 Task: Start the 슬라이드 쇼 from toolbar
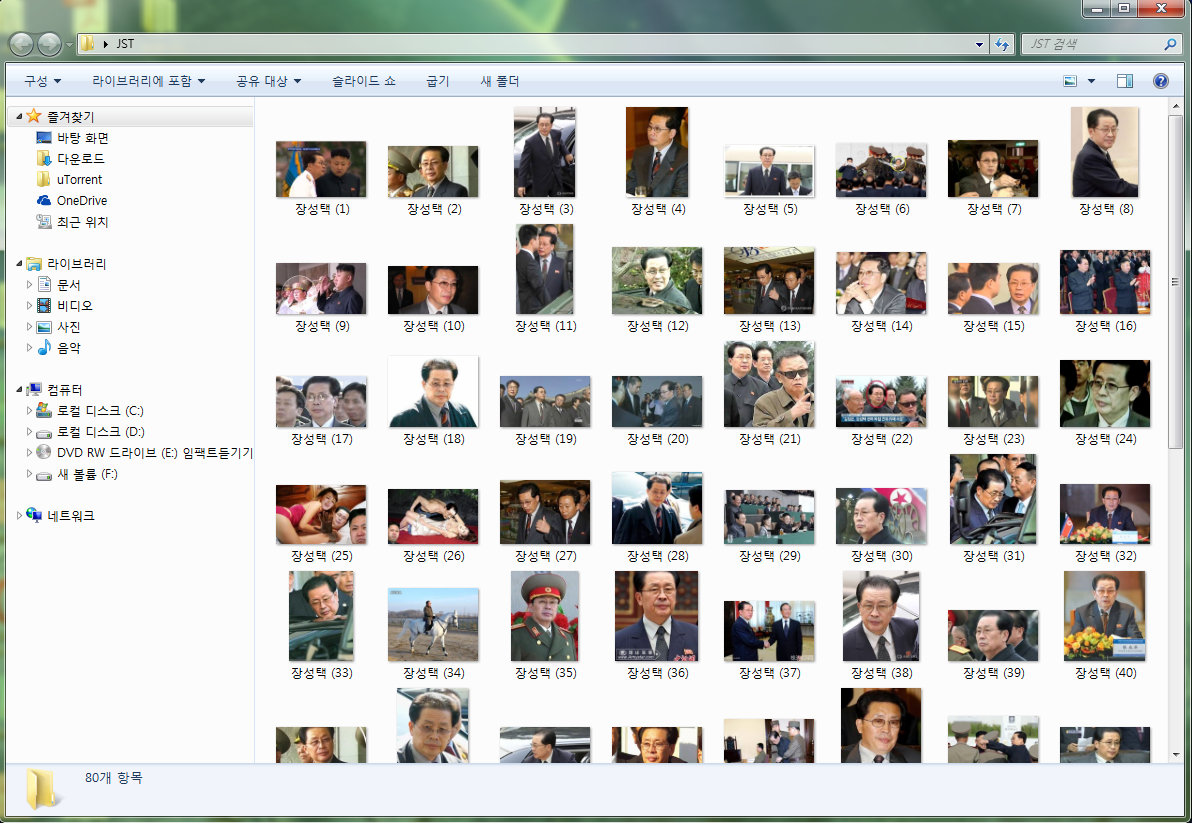click(363, 81)
